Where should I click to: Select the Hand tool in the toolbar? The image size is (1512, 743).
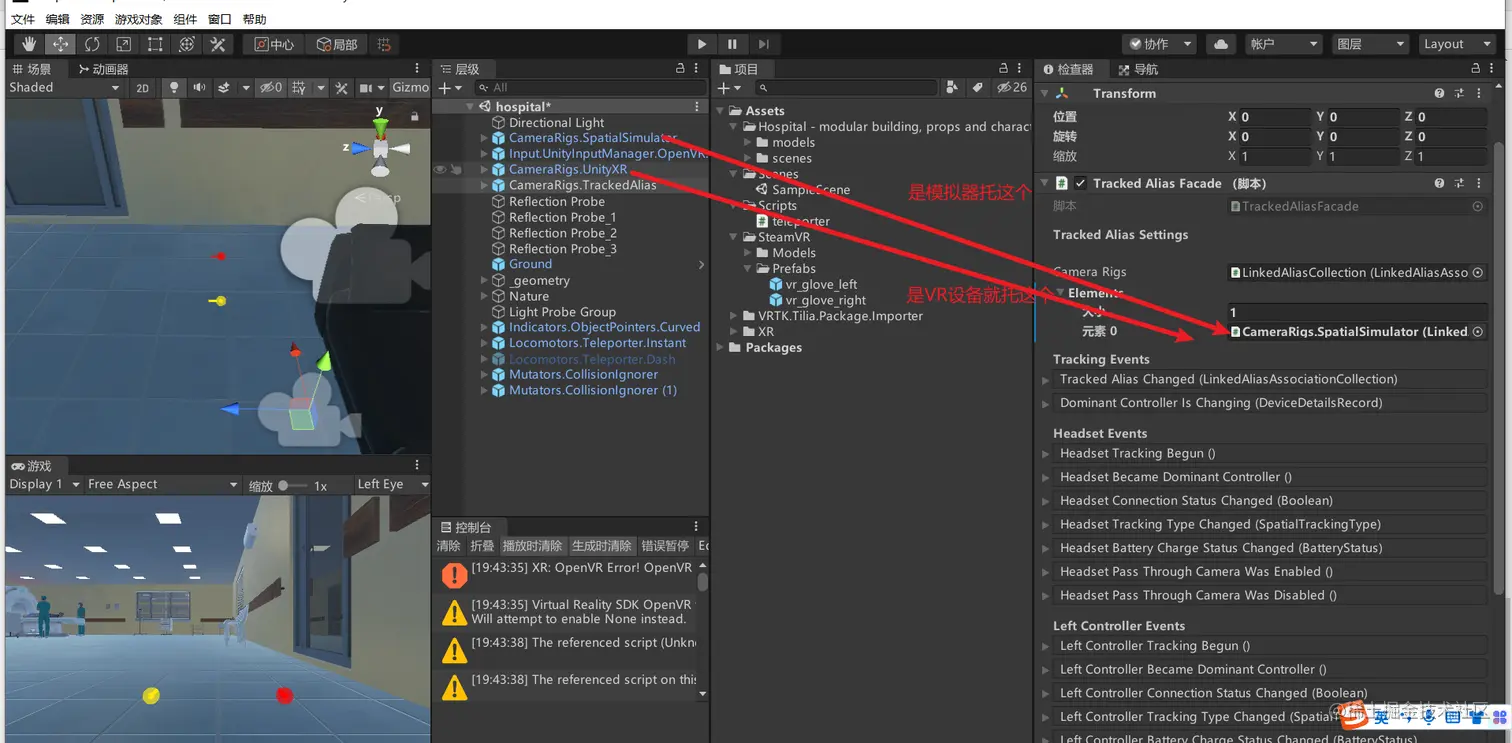tap(30, 44)
